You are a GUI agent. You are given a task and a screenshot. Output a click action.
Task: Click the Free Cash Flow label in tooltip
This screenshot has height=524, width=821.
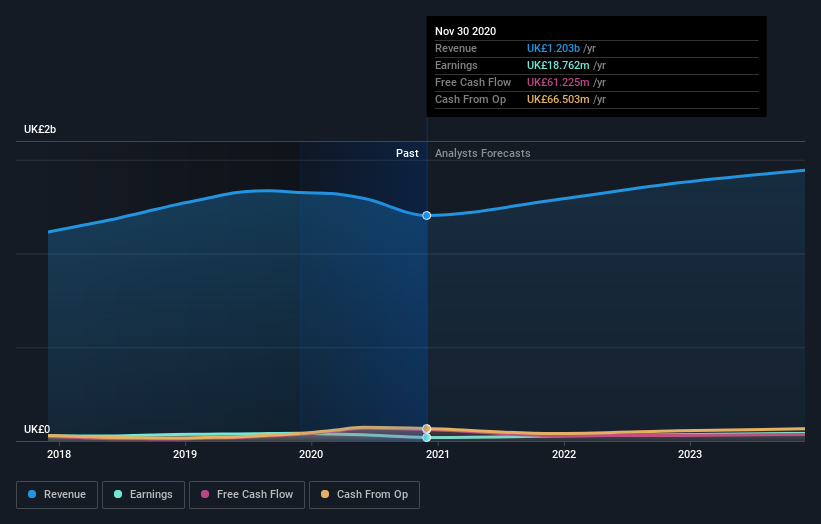click(473, 82)
